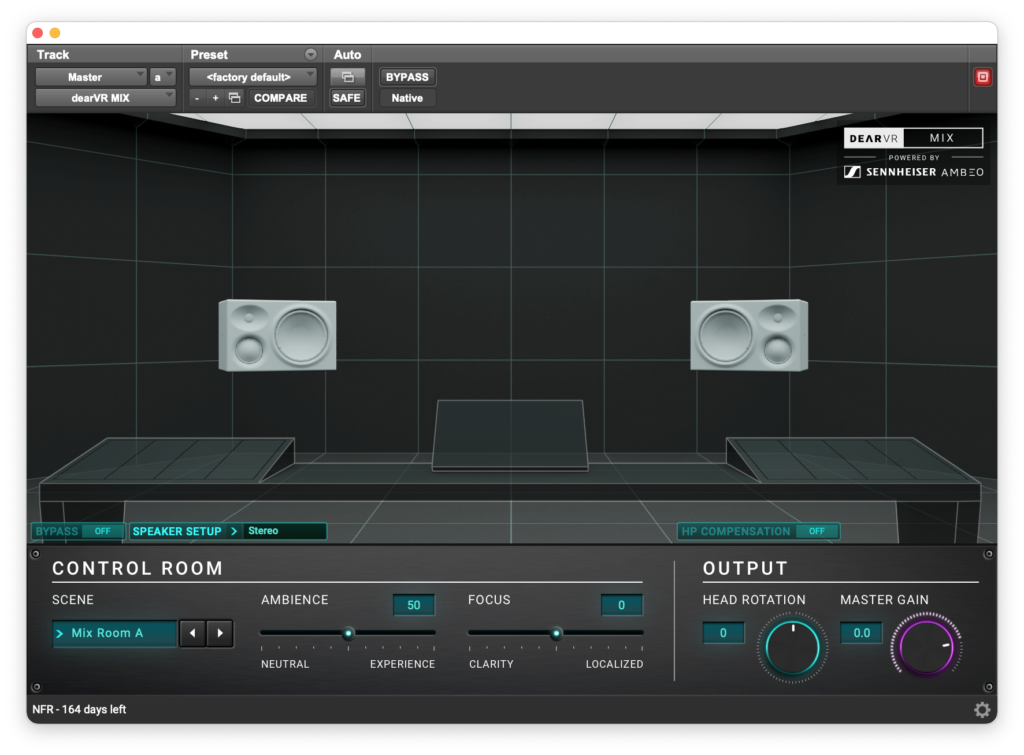Click the Head Rotation value field
This screenshot has width=1024, height=755.
(x=723, y=633)
